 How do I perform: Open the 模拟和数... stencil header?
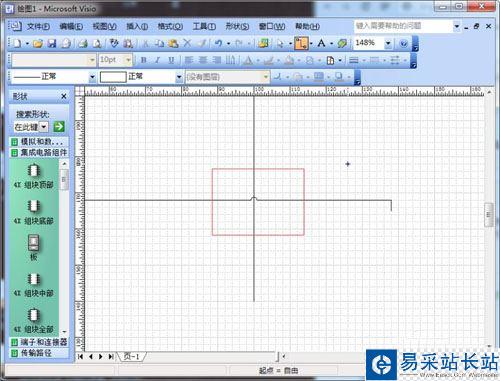point(39,142)
